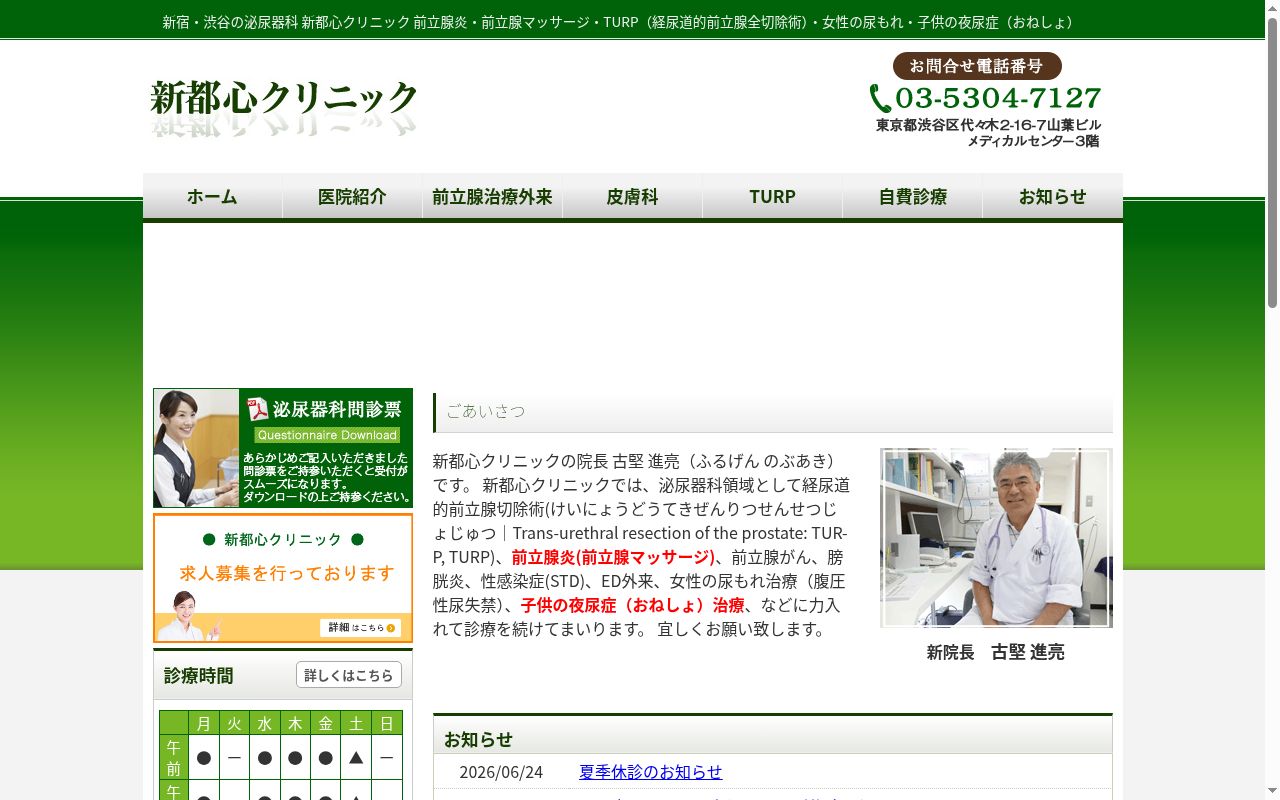
Task: Click the doctor photo of 古堅 進亮
Action: coord(996,538)
